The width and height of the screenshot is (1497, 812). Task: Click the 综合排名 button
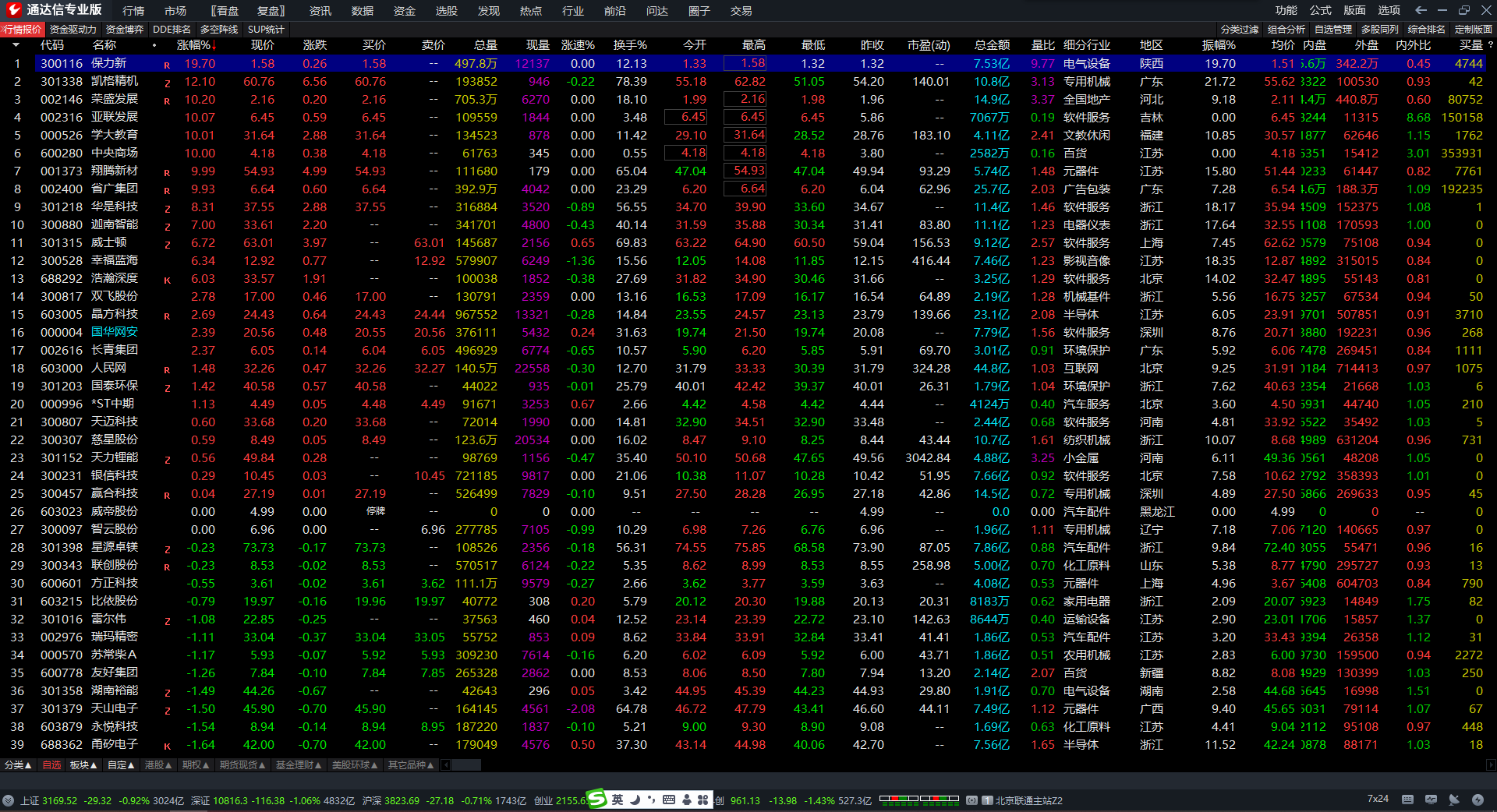click(1427, 30)
